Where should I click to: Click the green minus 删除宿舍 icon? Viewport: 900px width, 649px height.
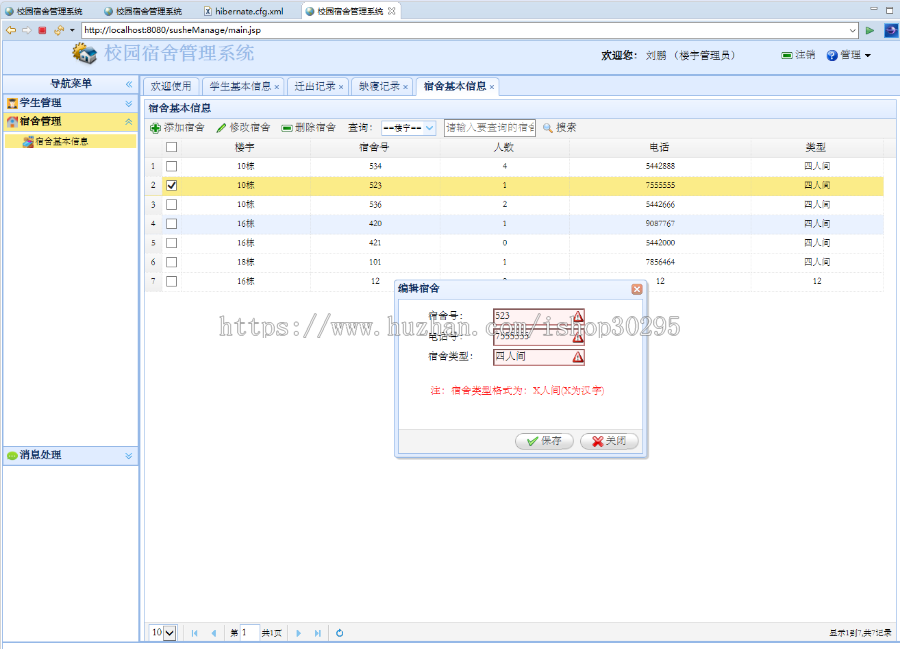(x=287, y=128)
